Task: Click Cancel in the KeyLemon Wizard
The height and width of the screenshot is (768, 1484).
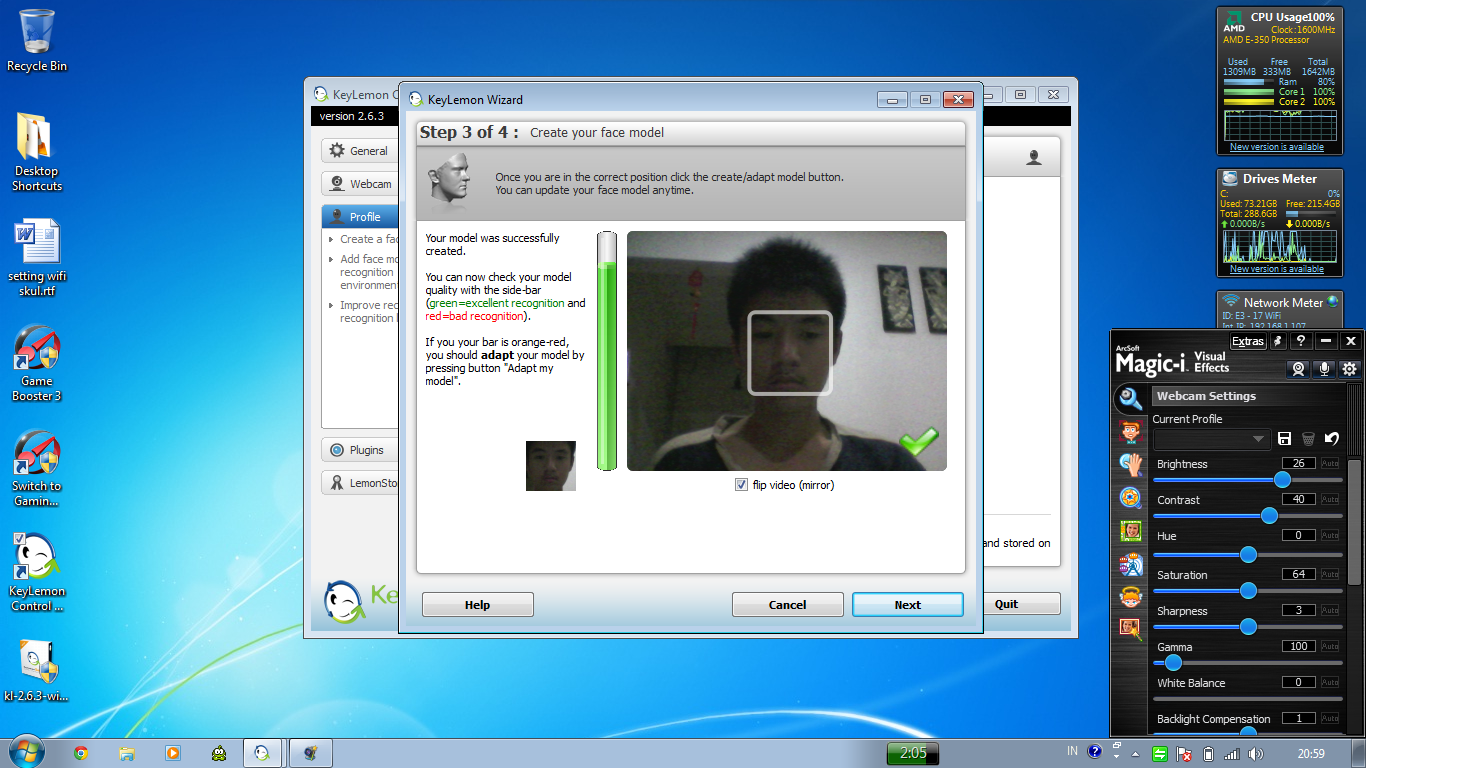Action: 788,605
